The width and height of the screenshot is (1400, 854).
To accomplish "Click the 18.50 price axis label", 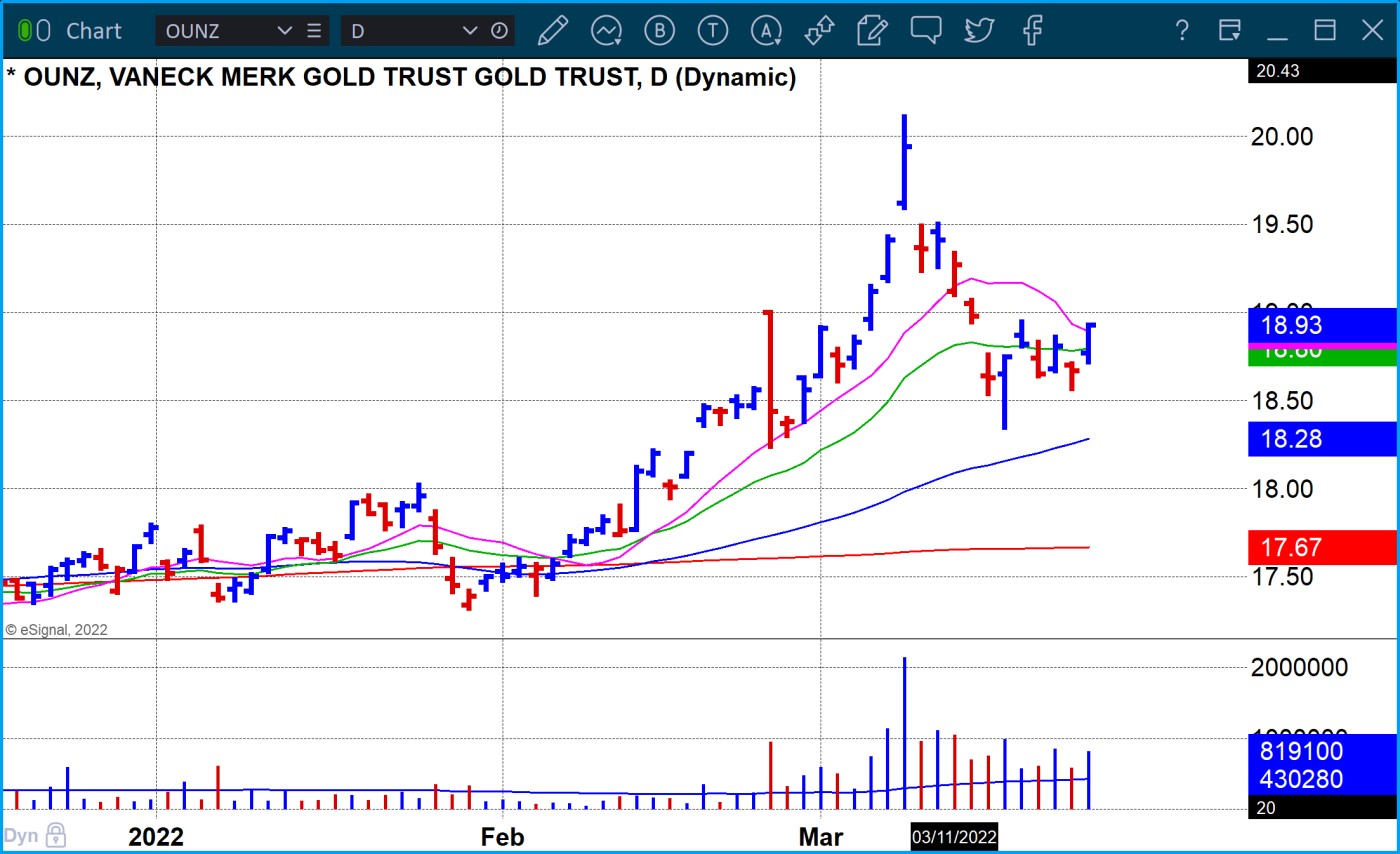I will tap(1283, 400).
